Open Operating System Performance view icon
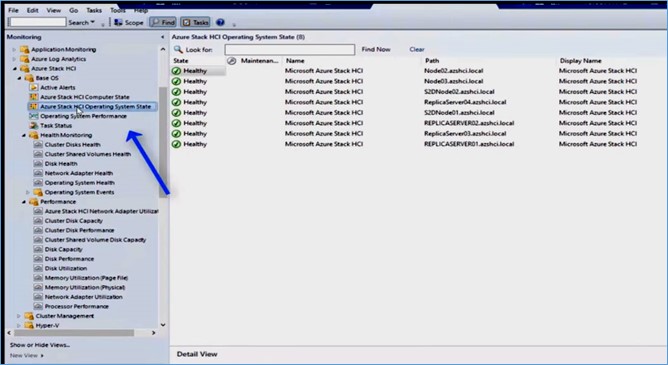668x365 pixels. 33,116
